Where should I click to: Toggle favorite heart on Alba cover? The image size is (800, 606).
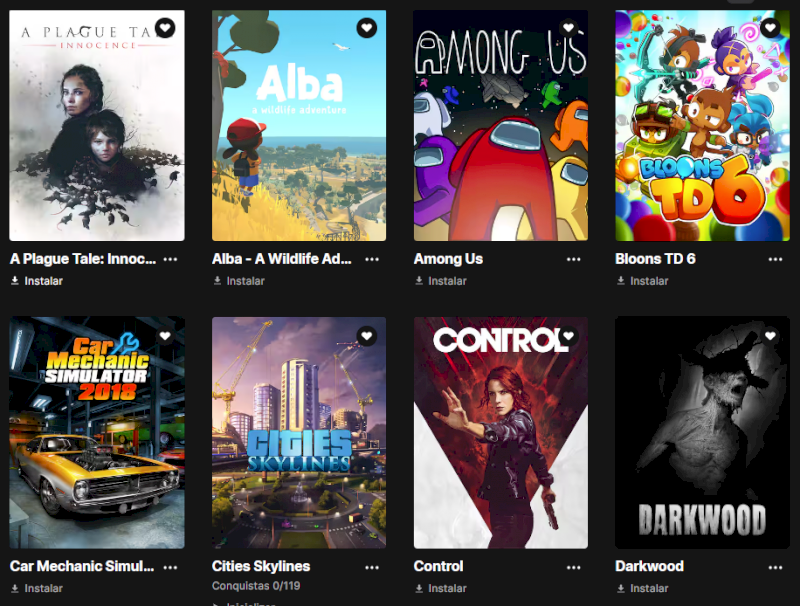(366, 28)
